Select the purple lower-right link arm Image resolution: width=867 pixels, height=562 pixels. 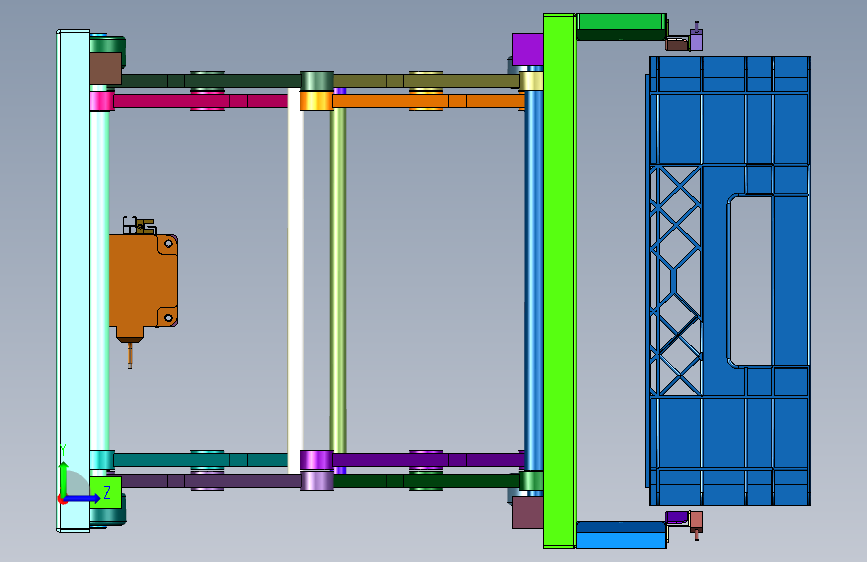point(428,460)
